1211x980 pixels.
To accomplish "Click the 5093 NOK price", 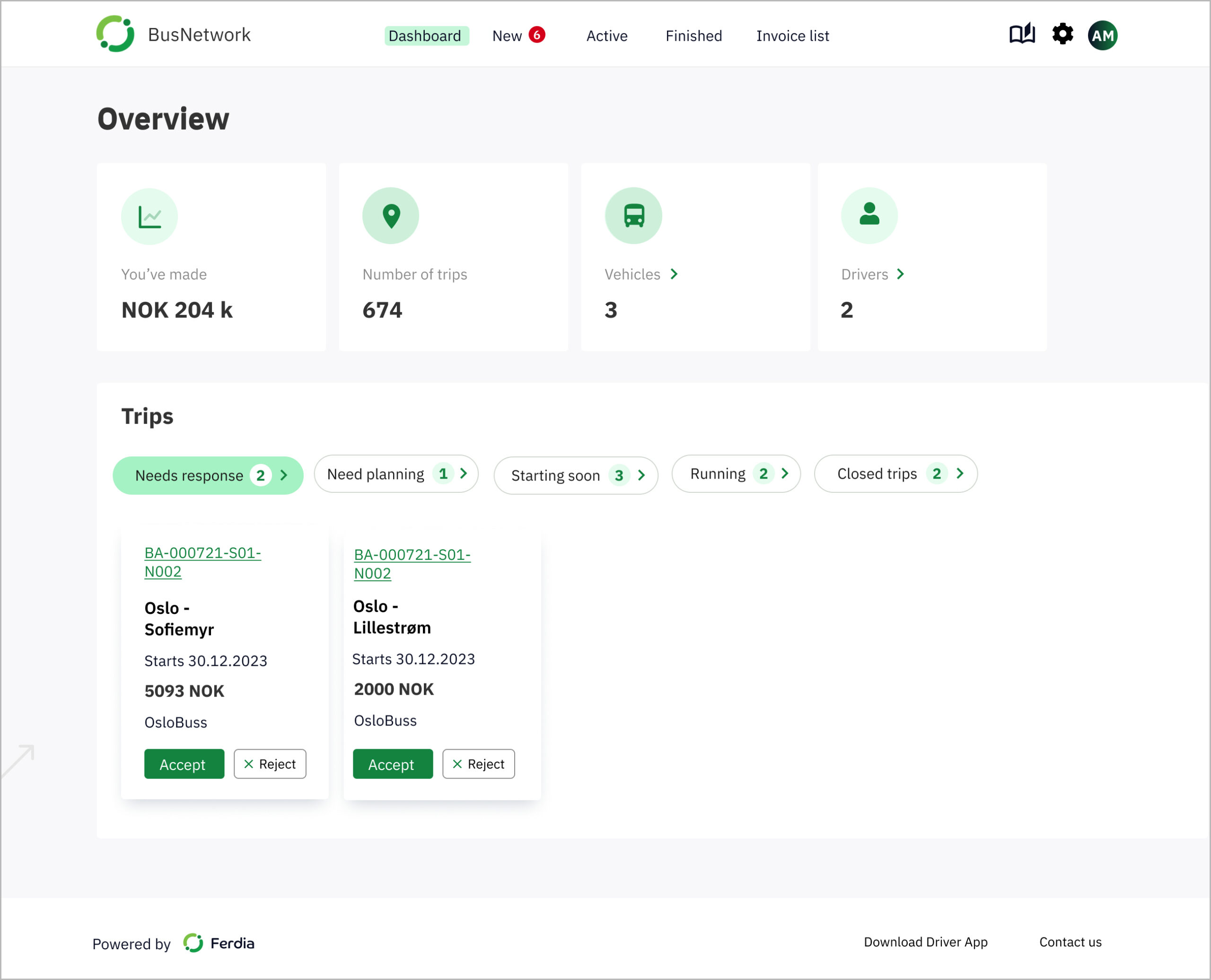I will pos(184,691).
